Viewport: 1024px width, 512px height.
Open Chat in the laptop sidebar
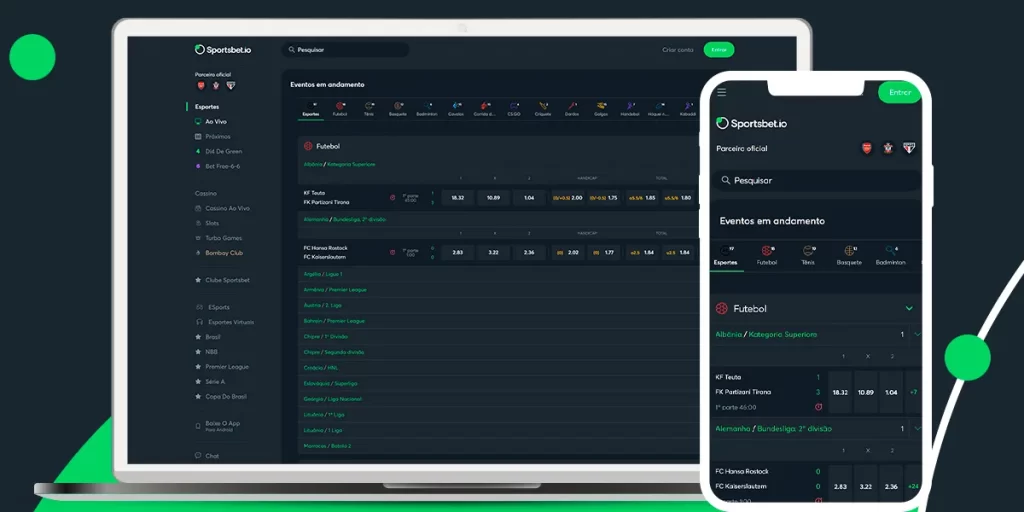207,456
